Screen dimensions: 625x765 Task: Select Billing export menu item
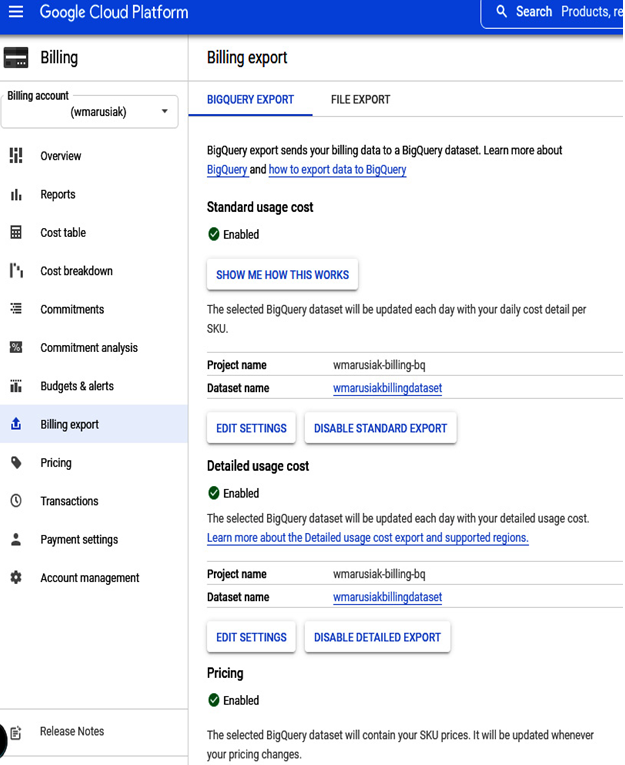point(94,424)
